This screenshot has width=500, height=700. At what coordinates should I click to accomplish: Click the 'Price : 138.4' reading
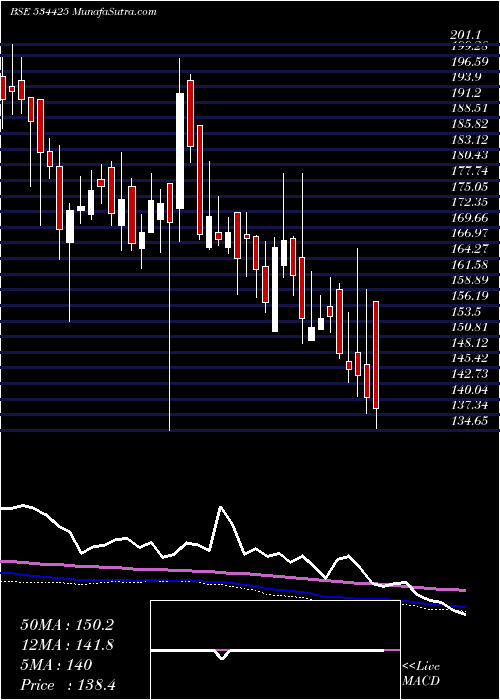68,685
